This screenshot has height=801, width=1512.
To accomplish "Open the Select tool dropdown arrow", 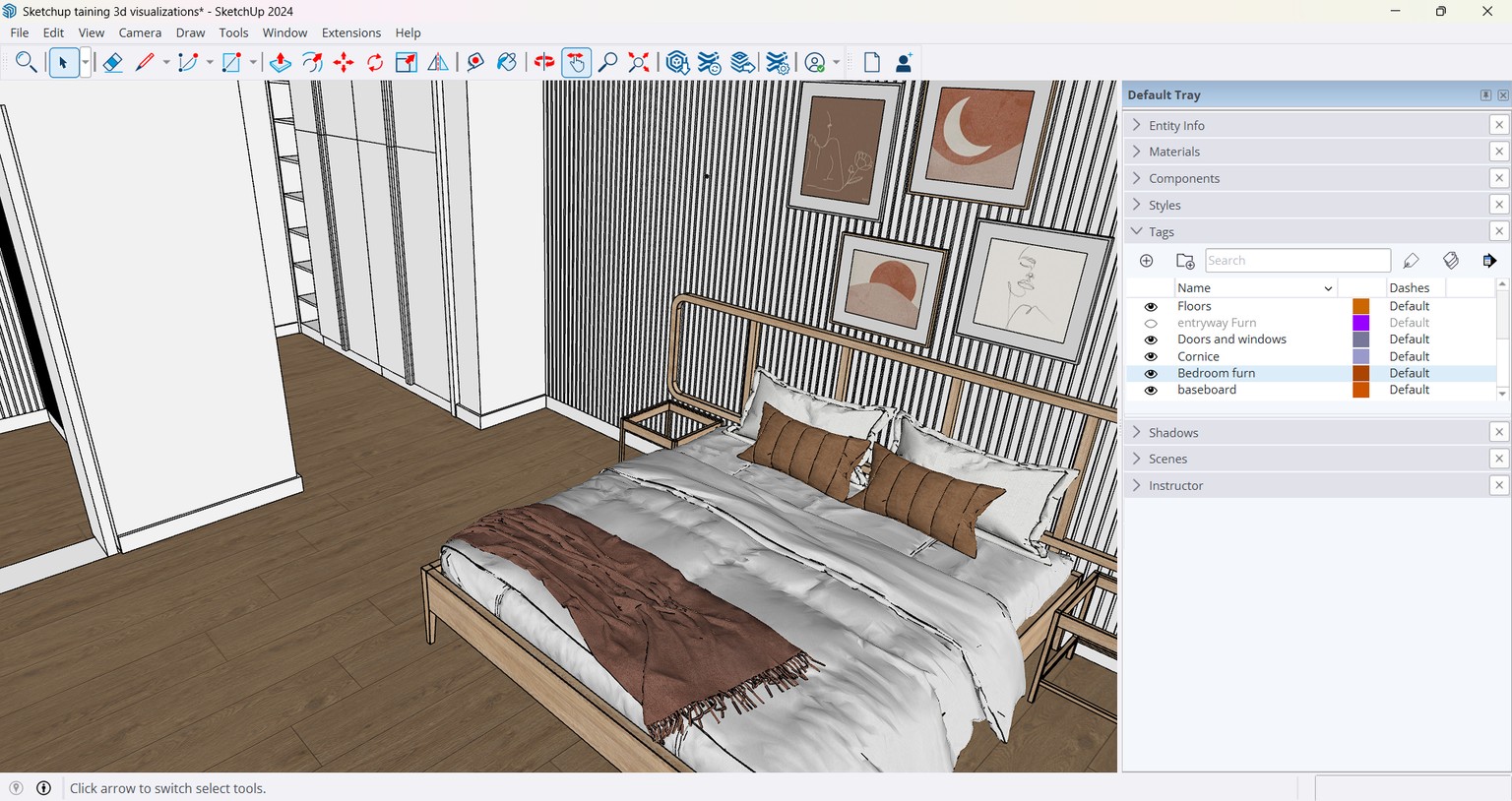I will (x=86, y=63).
